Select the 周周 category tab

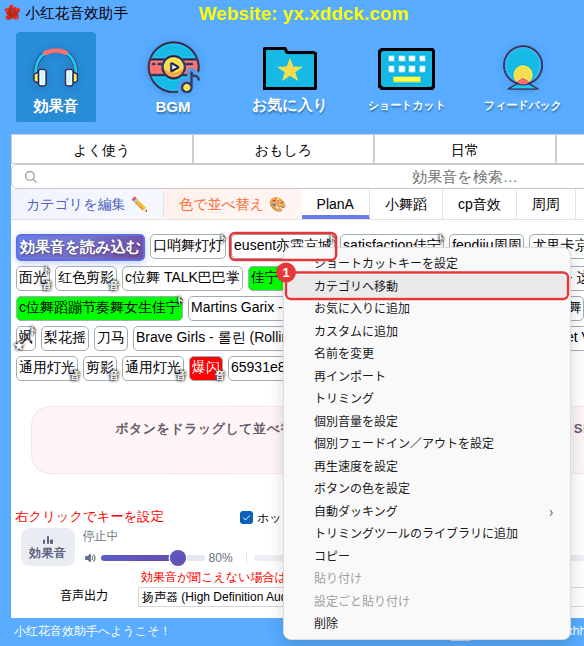pyautogui.click(x=546, y=204)
